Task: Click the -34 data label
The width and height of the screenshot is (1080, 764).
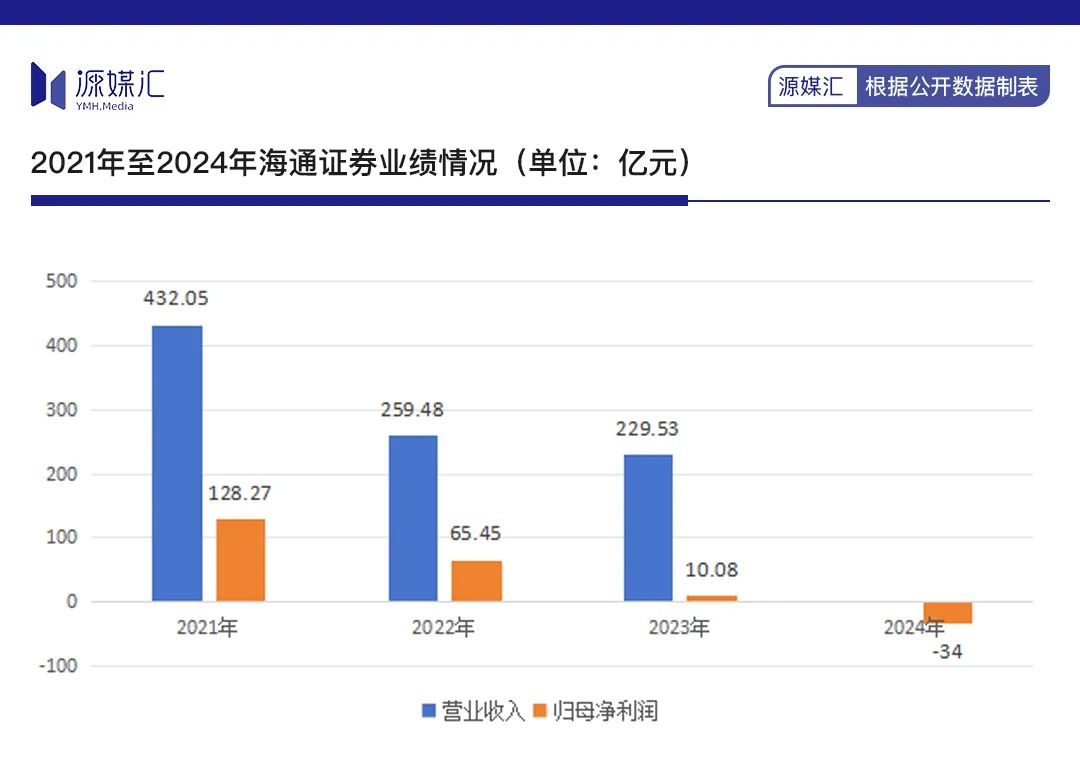Action: (947, 651)
